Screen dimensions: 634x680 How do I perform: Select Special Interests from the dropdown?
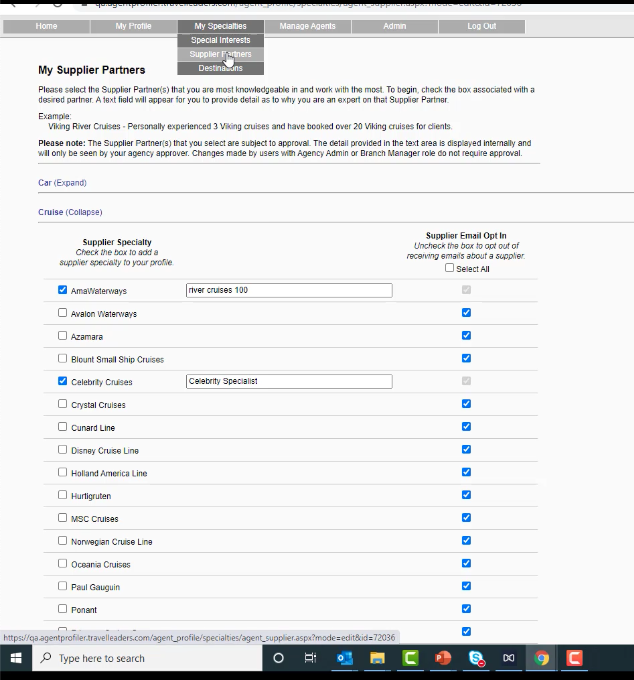pos(220,40)
